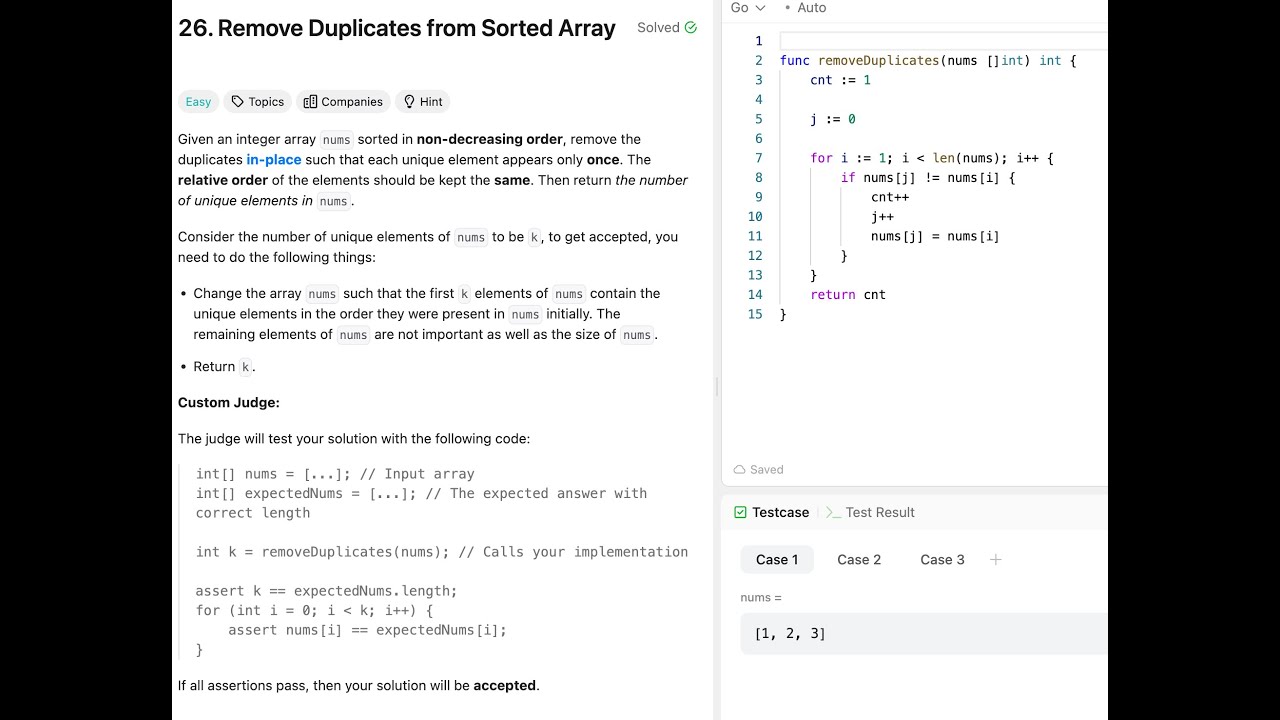Select Case 2 tab
Viewport: 1280px width, 720px height.
859,560
